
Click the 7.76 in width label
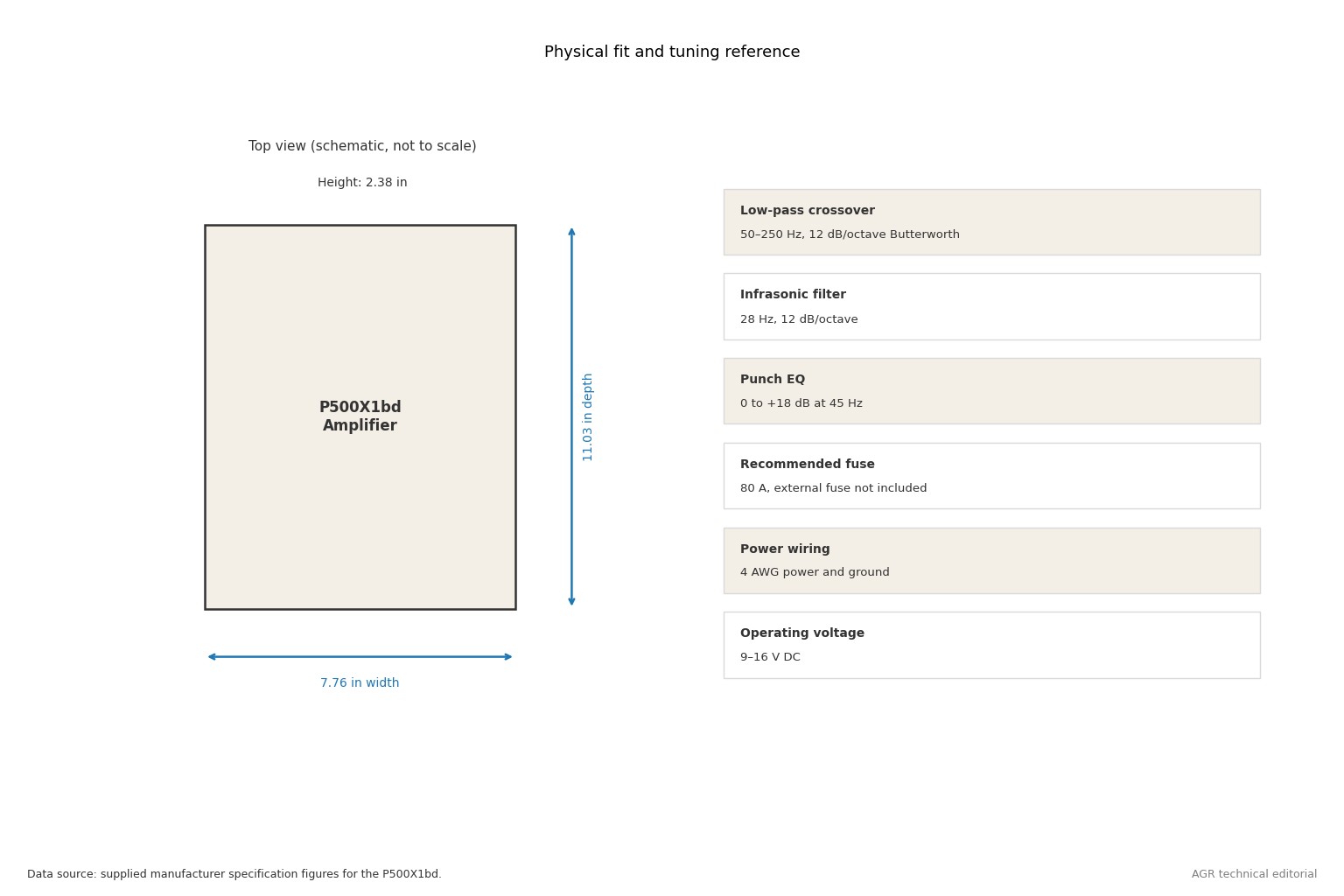coord(360,683)
